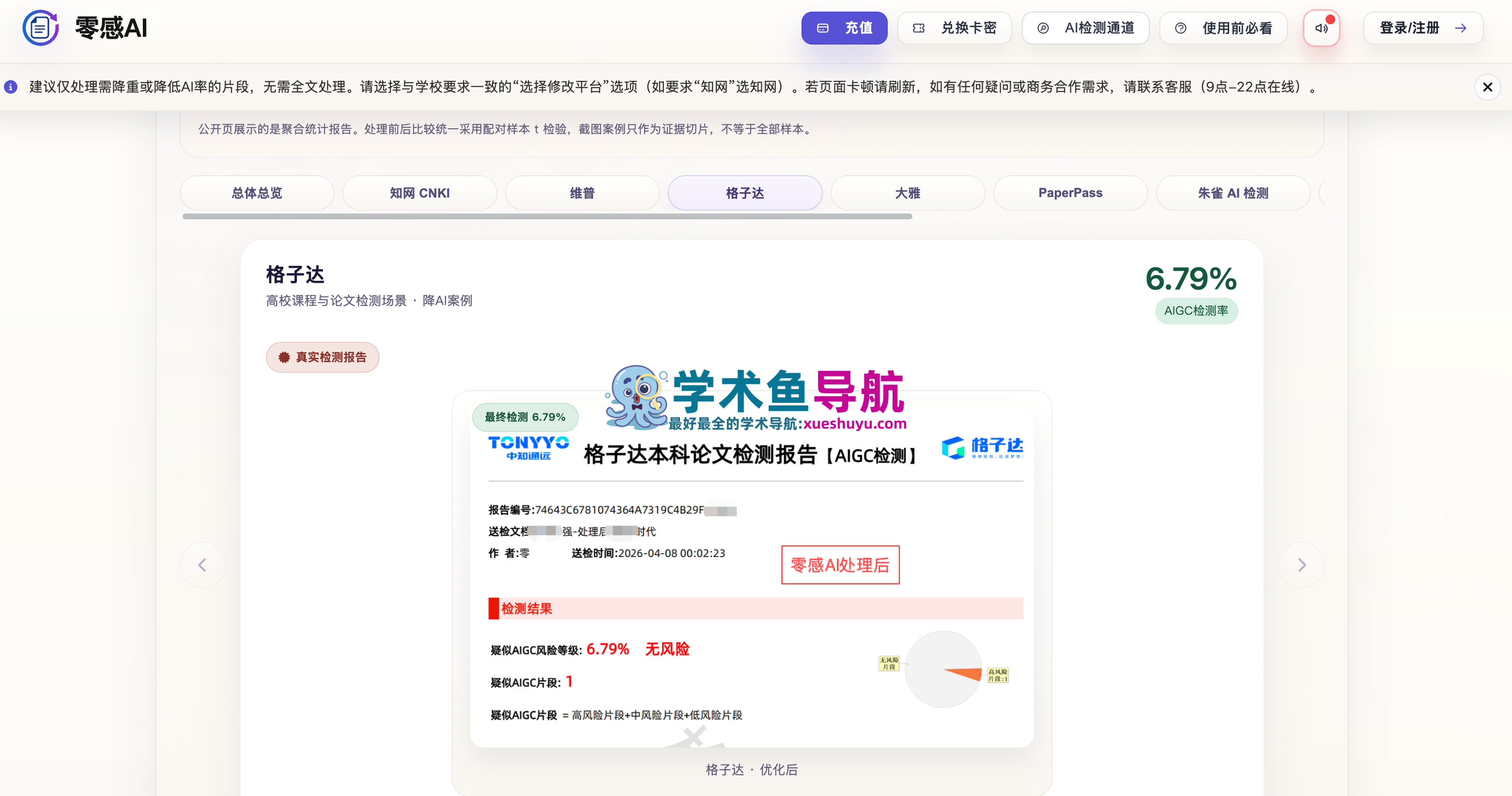Click the 格子达 · 优化后 caption
1512x796 pixels.
(751, 769)
